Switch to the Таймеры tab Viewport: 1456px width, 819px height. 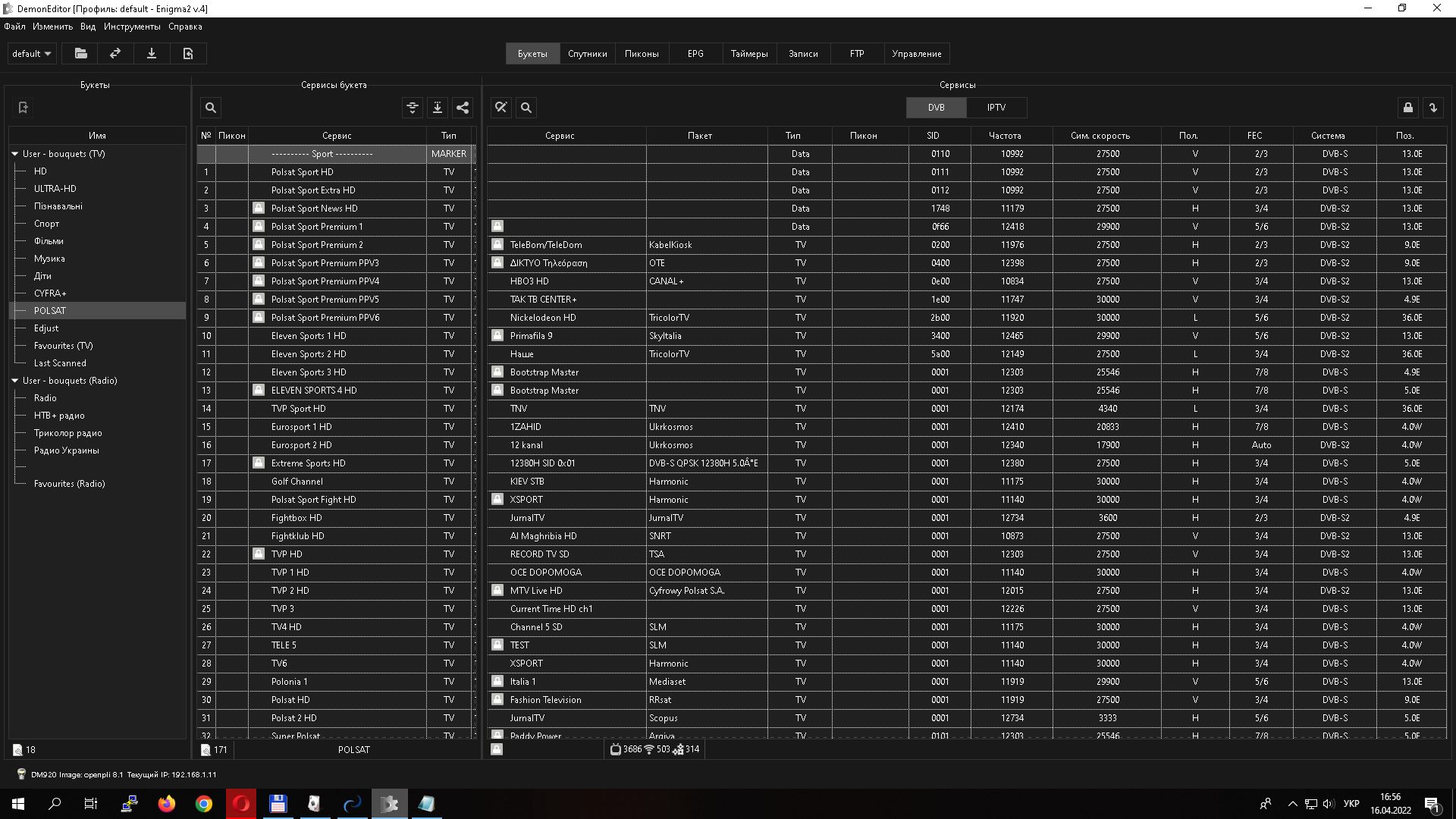tap(749, 54)
